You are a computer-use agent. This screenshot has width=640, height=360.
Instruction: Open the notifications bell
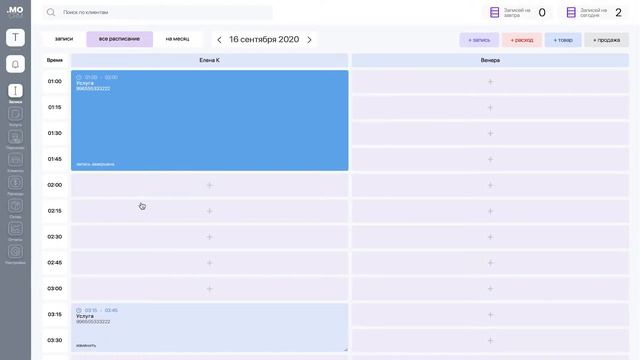[x=15, y=64]
